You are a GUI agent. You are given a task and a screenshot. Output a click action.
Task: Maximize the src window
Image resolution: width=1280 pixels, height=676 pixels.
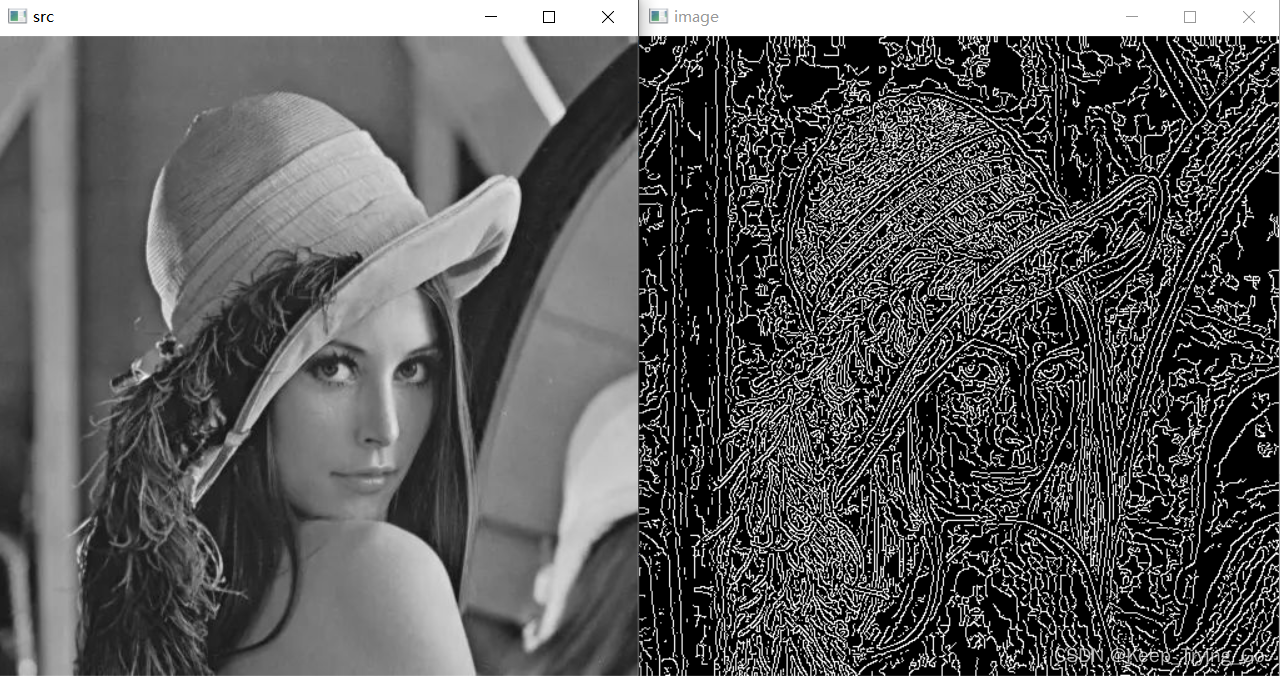[548, 16]
